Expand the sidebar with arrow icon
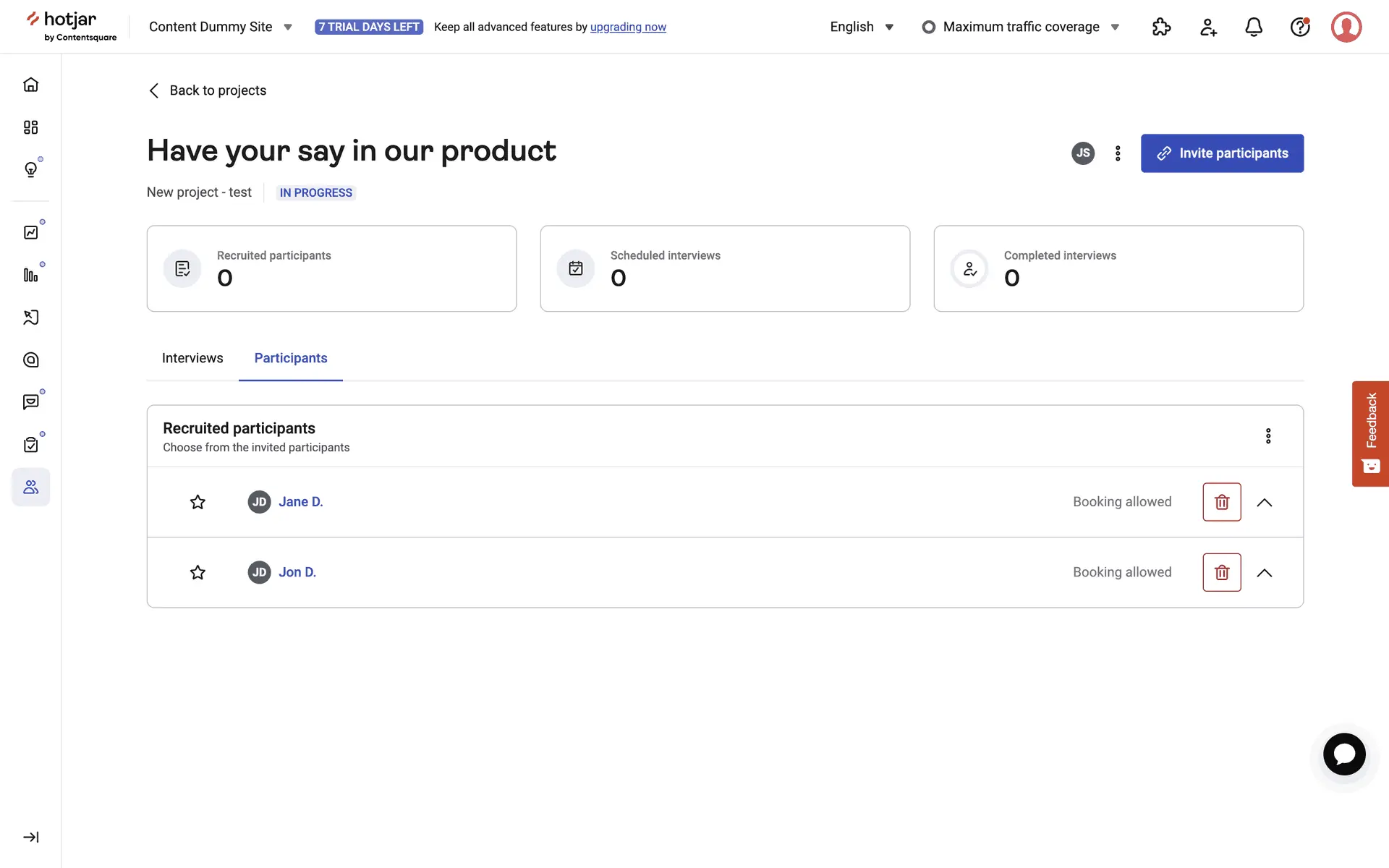The width and height of the screenshot is (1389, 868). pos(30,837)
